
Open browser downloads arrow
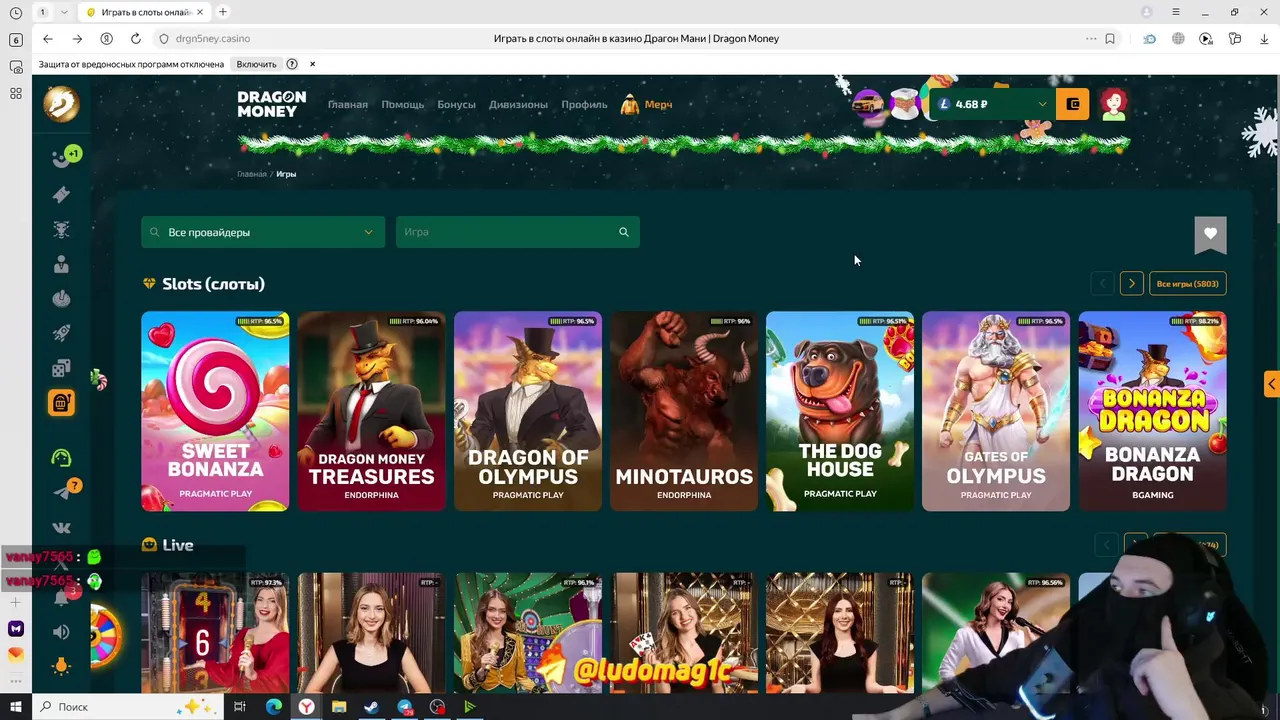tap(1264, 39)
